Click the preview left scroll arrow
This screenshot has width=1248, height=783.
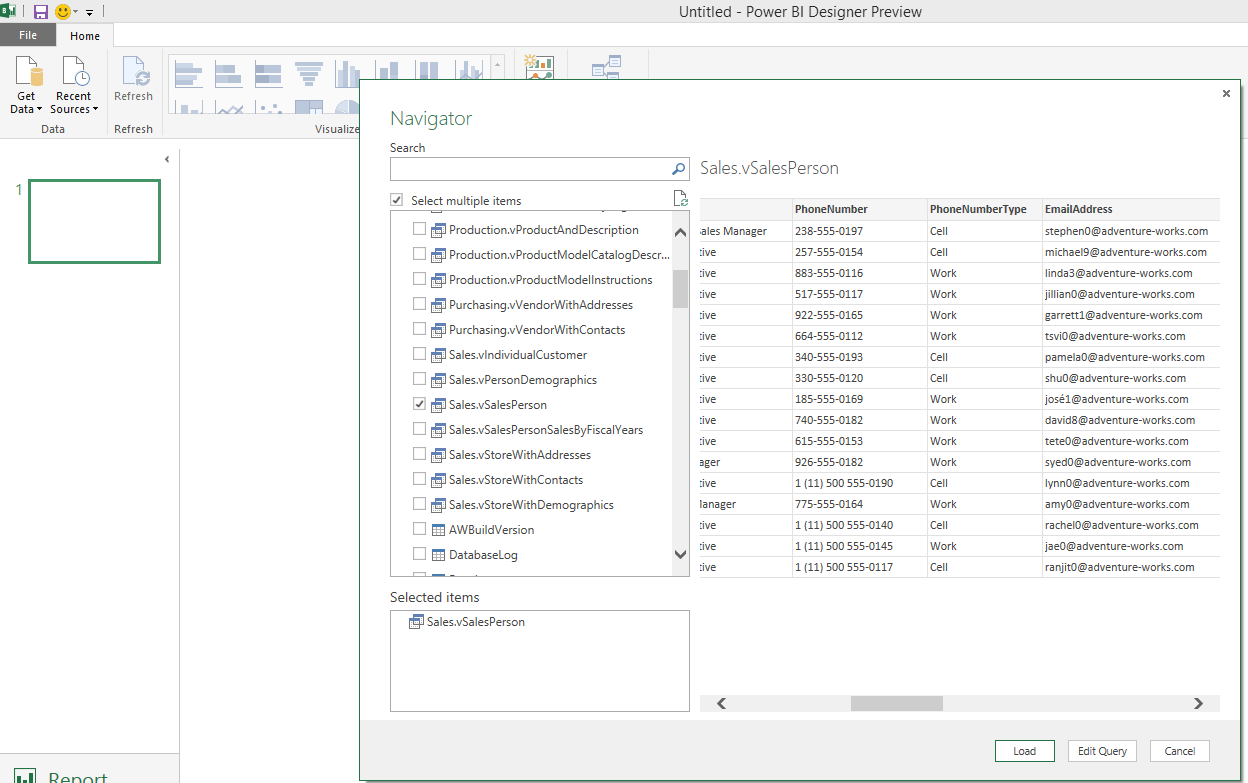(721, 704)
